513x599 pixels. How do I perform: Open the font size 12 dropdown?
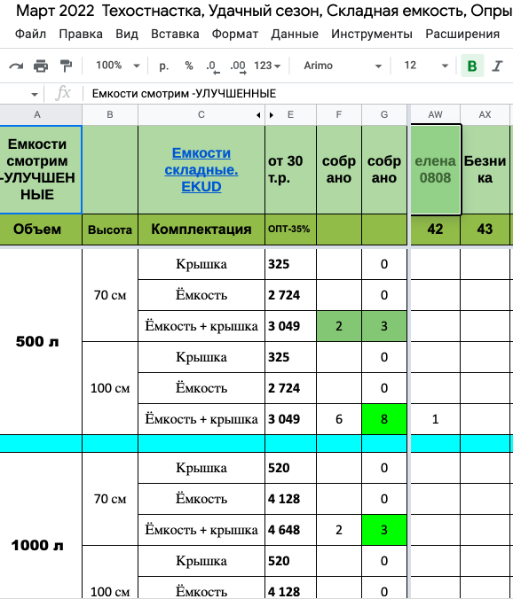pos(426,66)
